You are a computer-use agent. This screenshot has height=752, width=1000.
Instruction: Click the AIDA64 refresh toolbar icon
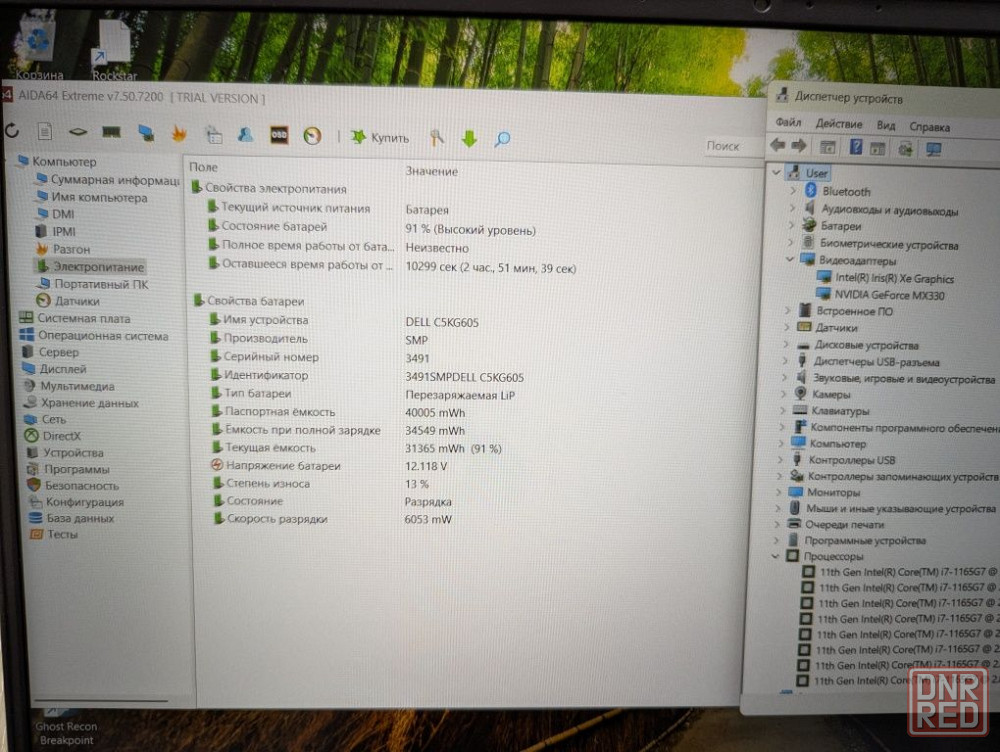12,131
